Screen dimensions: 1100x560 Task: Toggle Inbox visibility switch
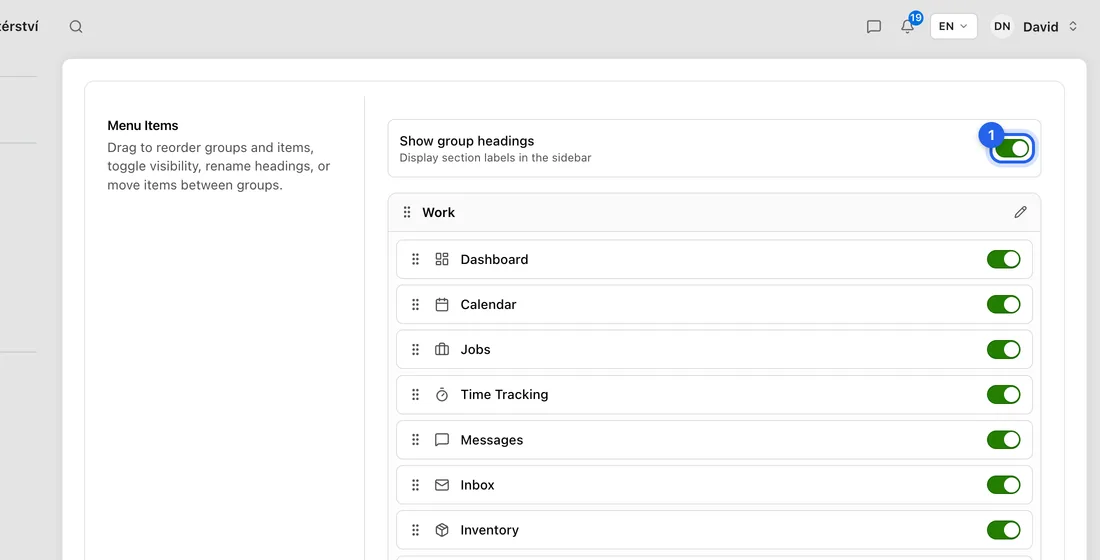click(1004, 485)
